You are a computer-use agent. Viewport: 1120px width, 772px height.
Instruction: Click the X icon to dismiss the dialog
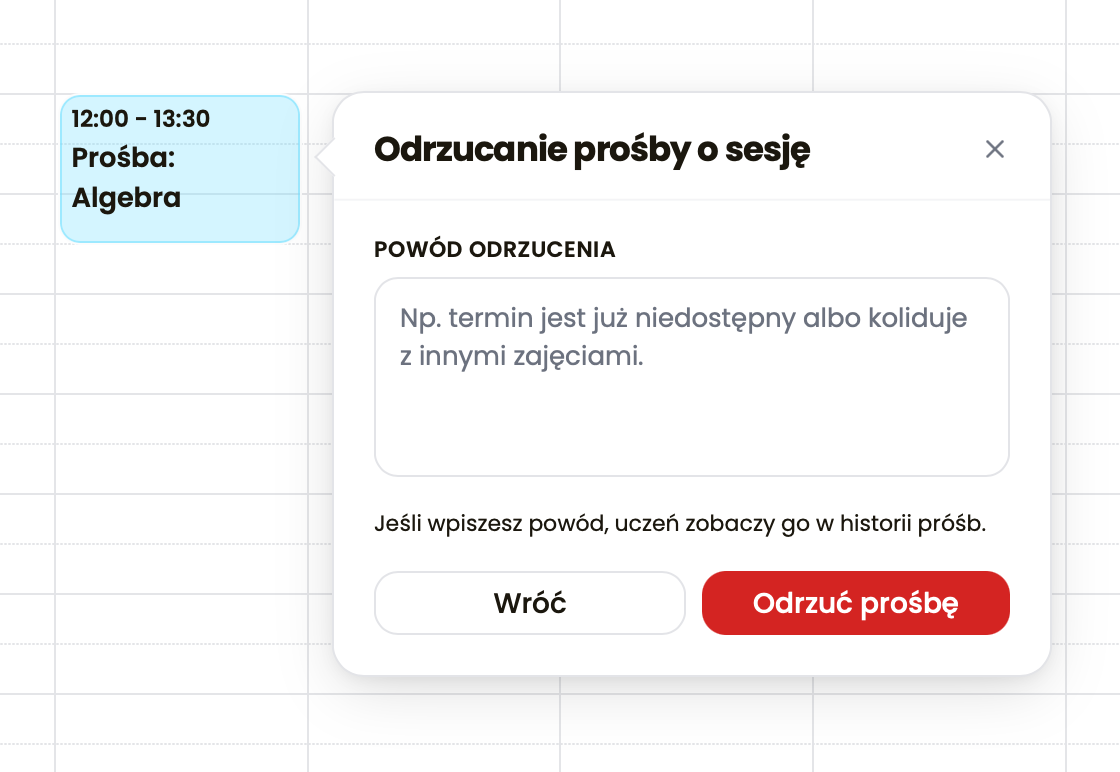[x=995, y=149]
